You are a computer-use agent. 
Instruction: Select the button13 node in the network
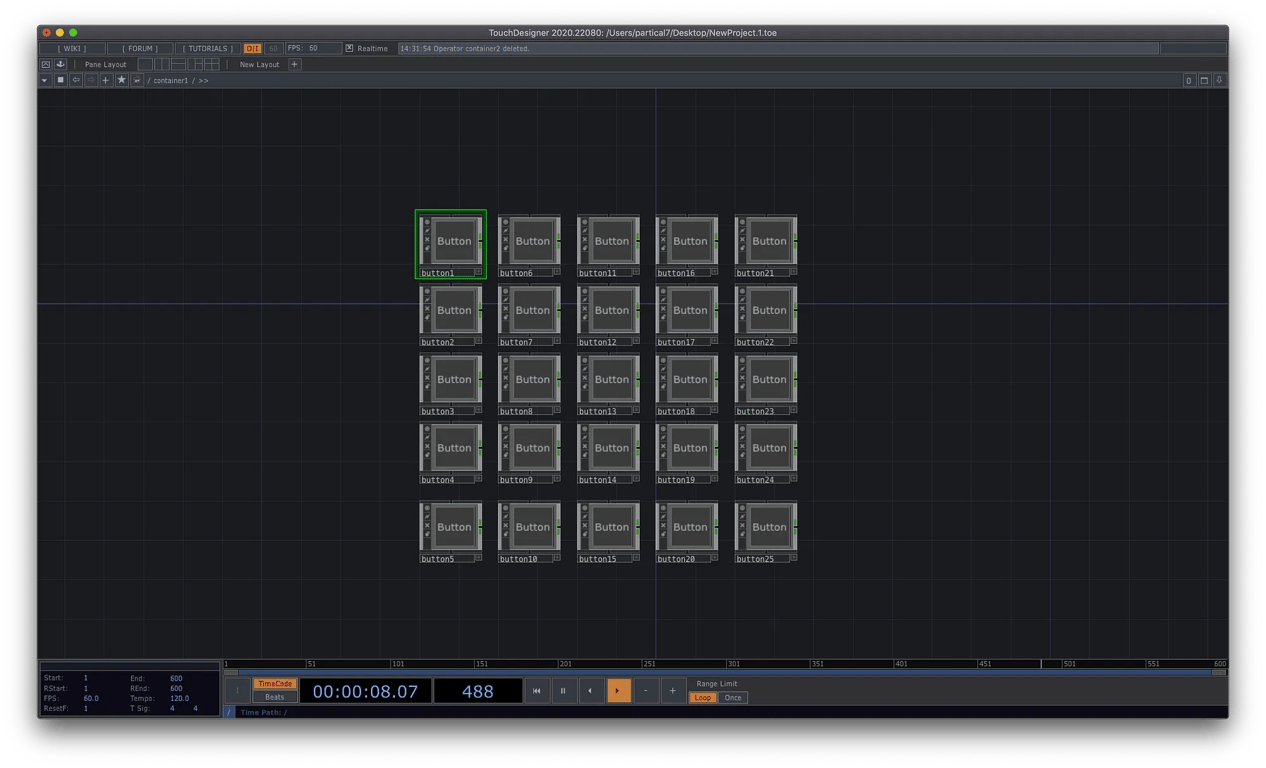point(611,380)
